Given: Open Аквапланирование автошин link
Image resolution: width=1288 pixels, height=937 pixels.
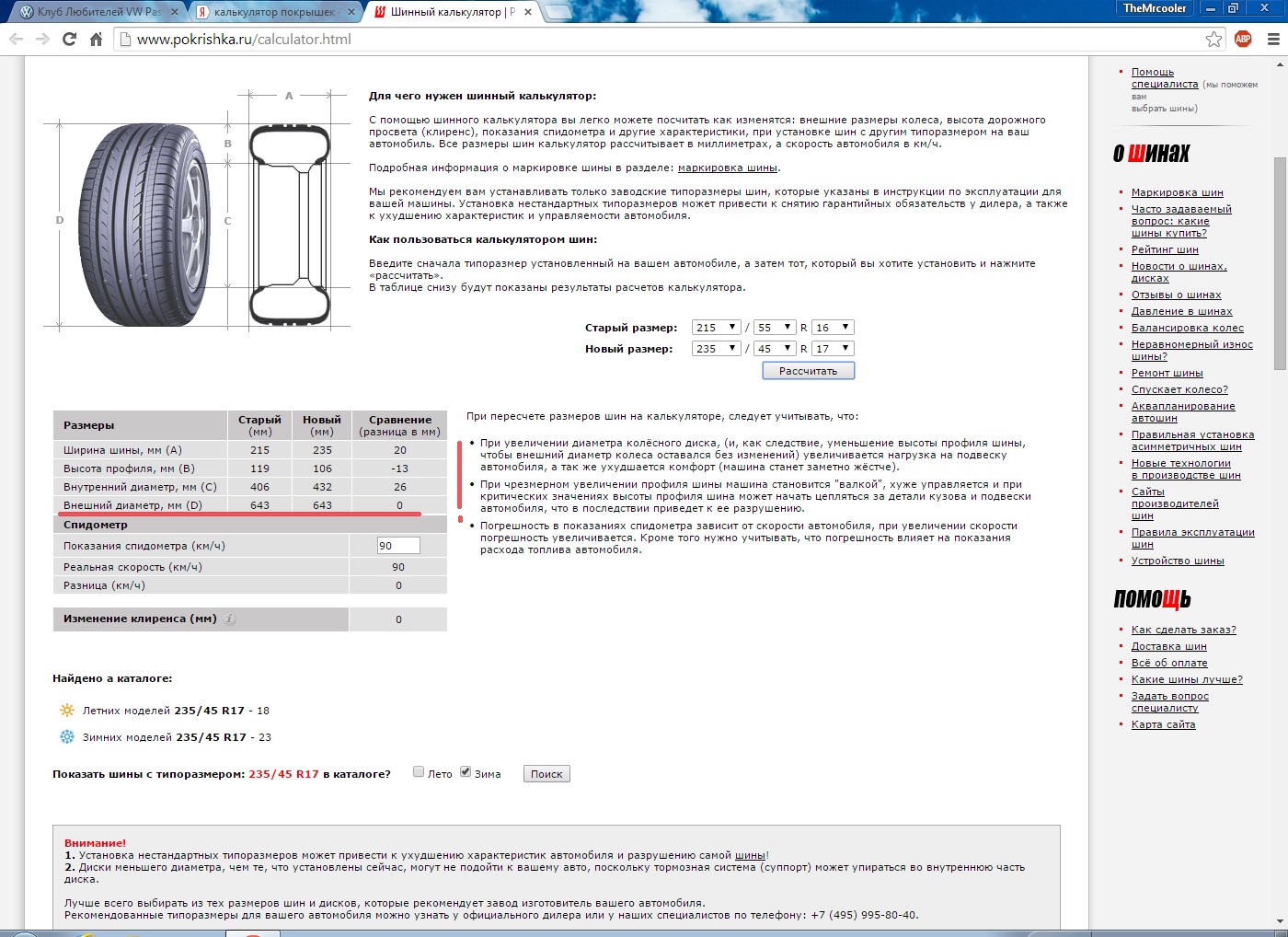Looking at the screenshot, I should coord(1183,411).
